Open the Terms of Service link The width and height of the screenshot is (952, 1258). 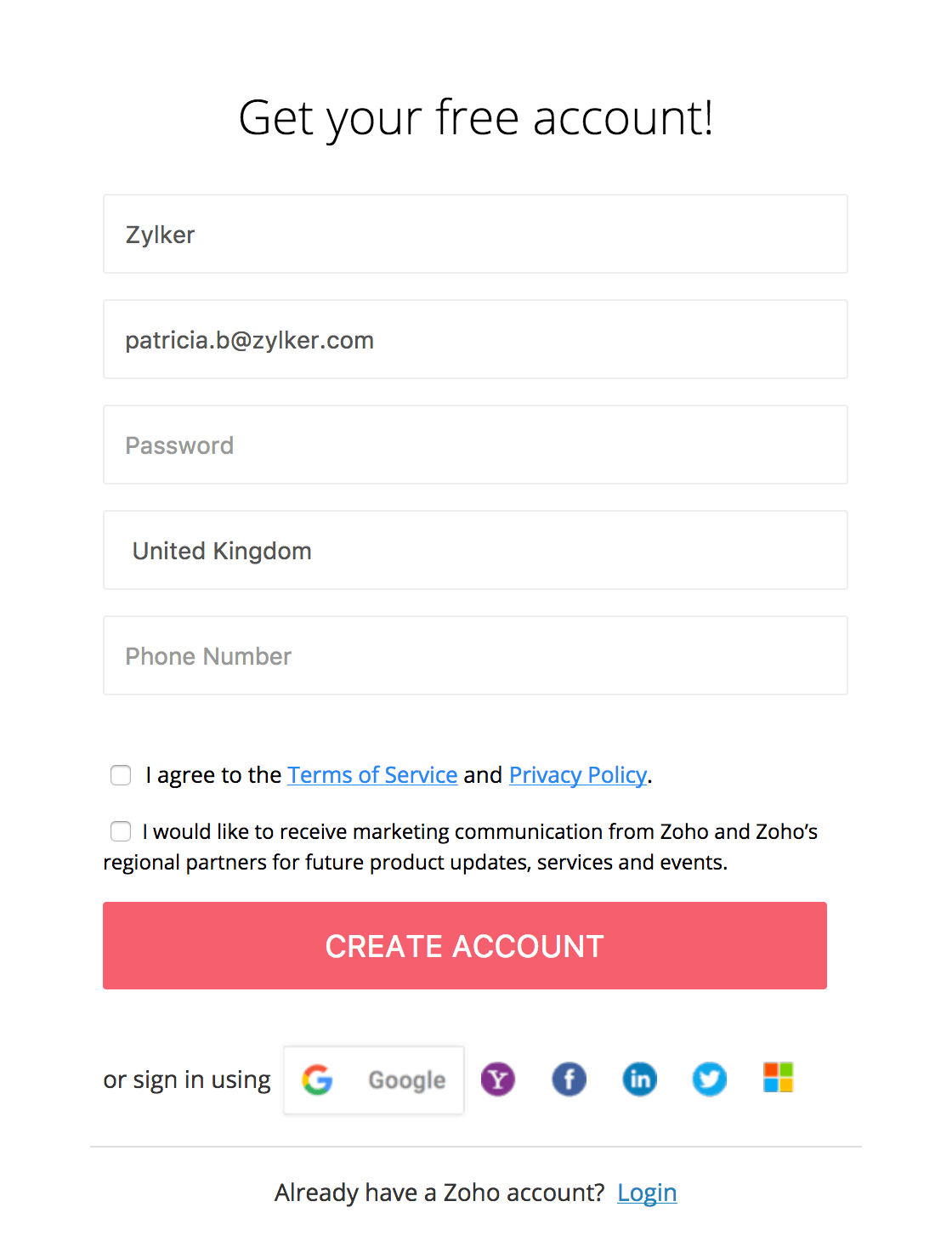pos(372,775)
